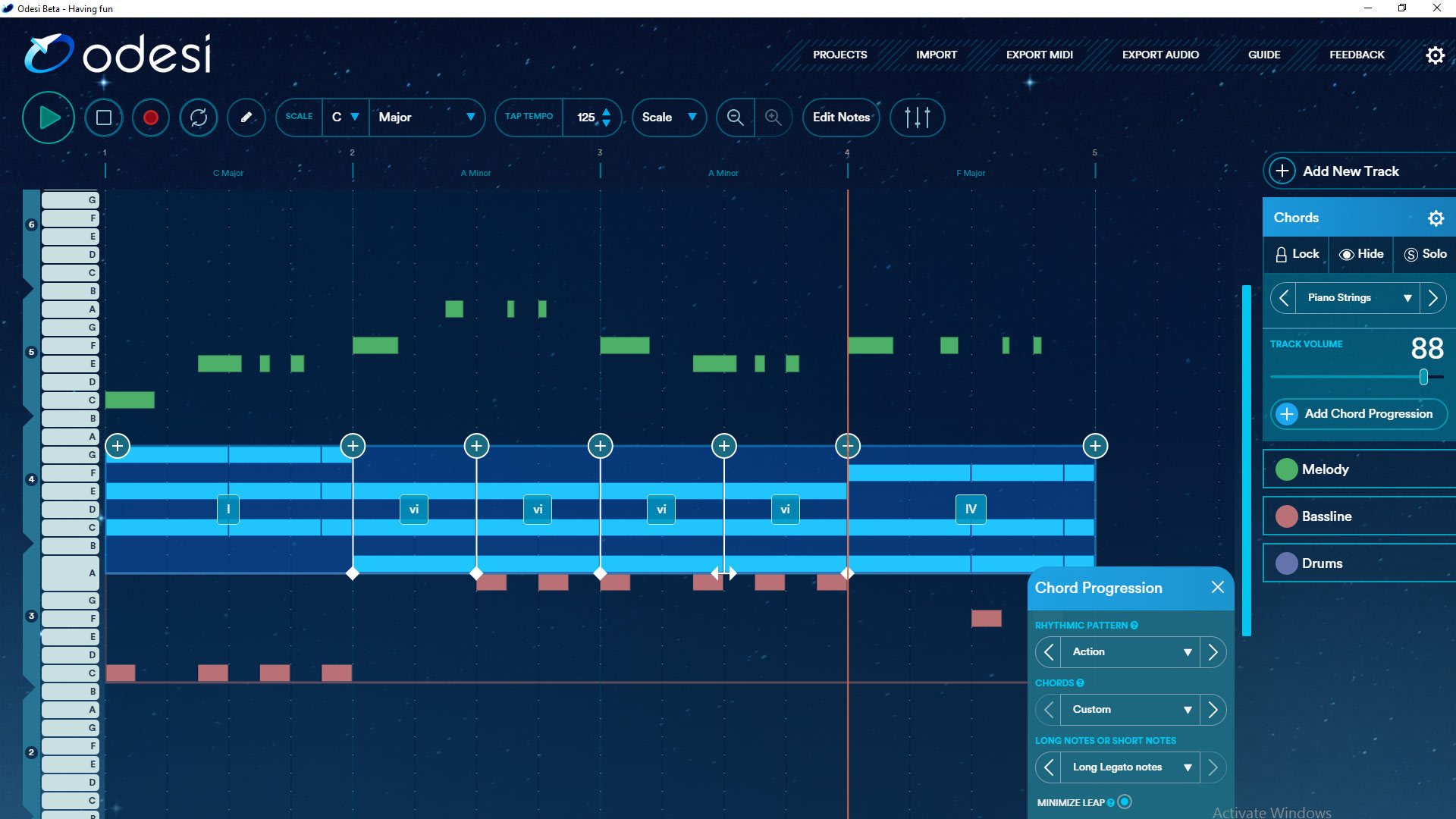Lock the Chords track
Screen dimensions: 1456x819
click(x=1296, y=254)
